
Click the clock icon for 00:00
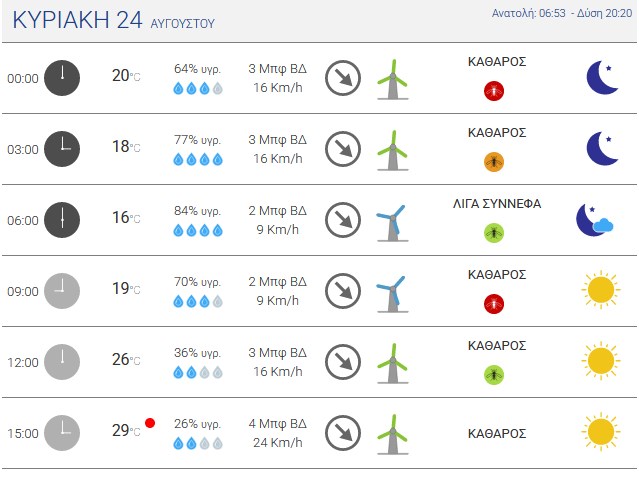pyautogui.click(x=62, y=78)
